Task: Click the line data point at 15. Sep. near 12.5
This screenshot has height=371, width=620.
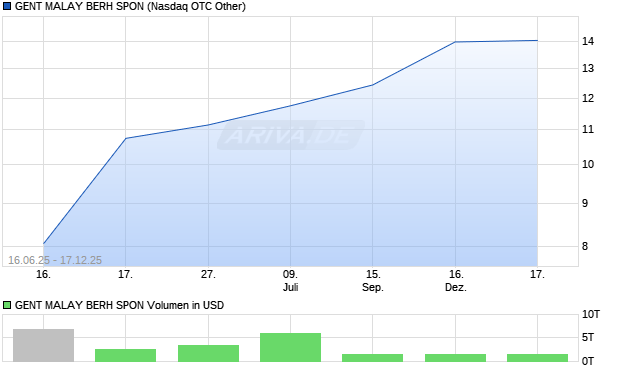Action: click(372, 85)
